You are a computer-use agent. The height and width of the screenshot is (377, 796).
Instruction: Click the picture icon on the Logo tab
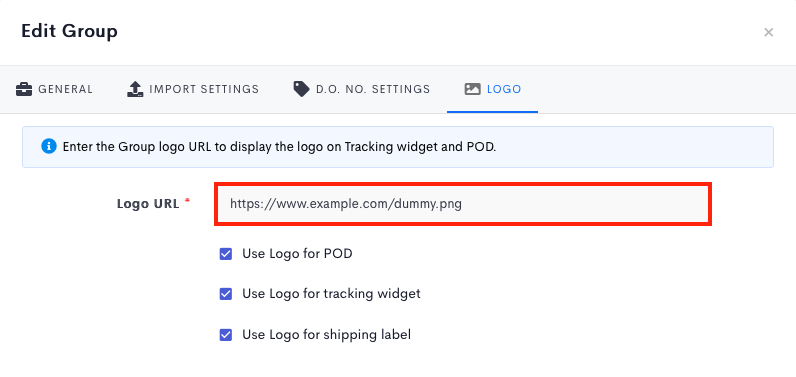pyautogui.click(x=472, y=89)
